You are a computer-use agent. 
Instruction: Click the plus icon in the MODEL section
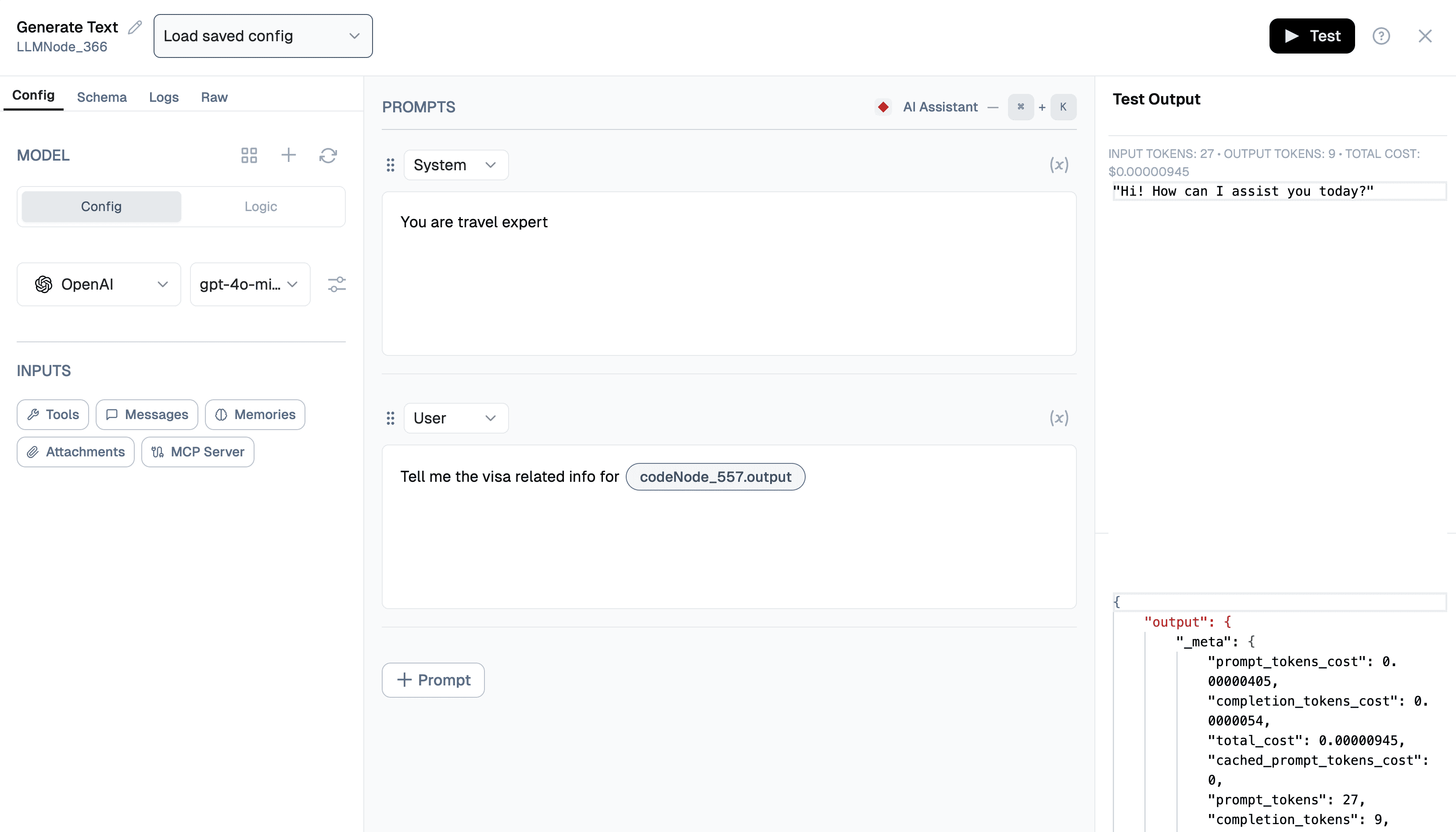pyautogui.click(x=289, y=155)
